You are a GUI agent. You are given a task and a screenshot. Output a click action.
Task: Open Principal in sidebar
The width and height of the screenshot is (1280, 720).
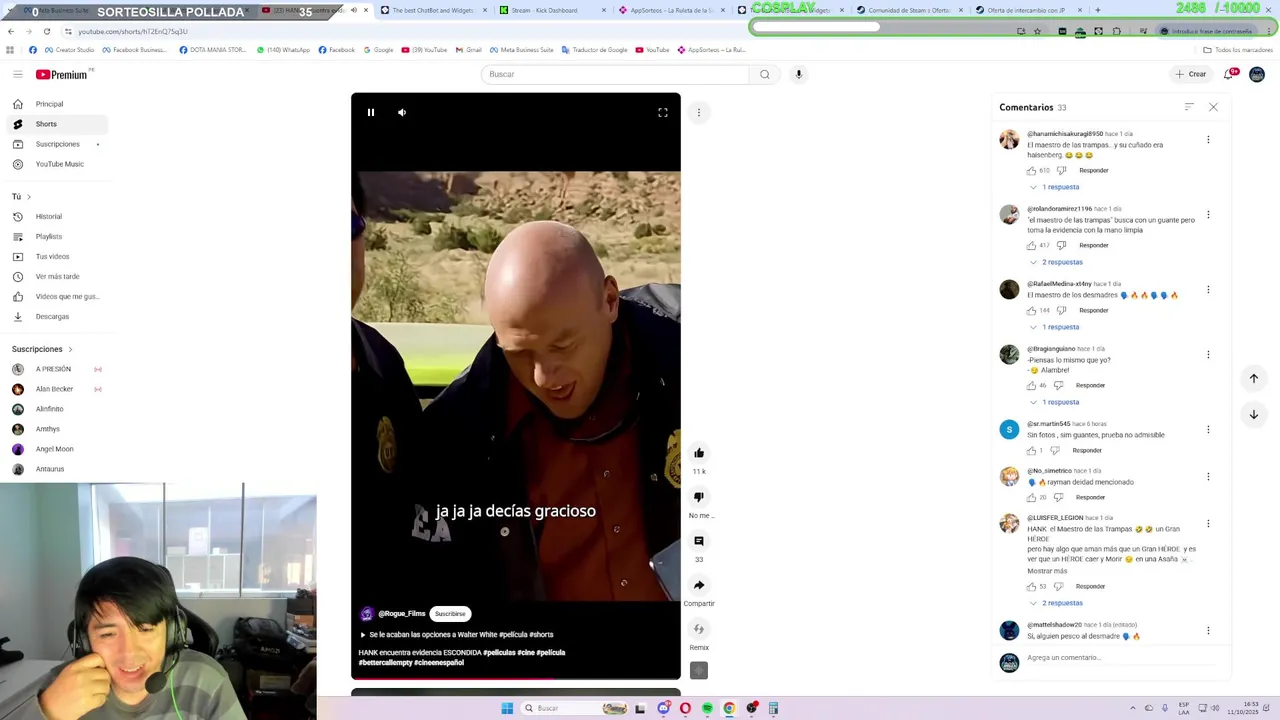(56, 104)
